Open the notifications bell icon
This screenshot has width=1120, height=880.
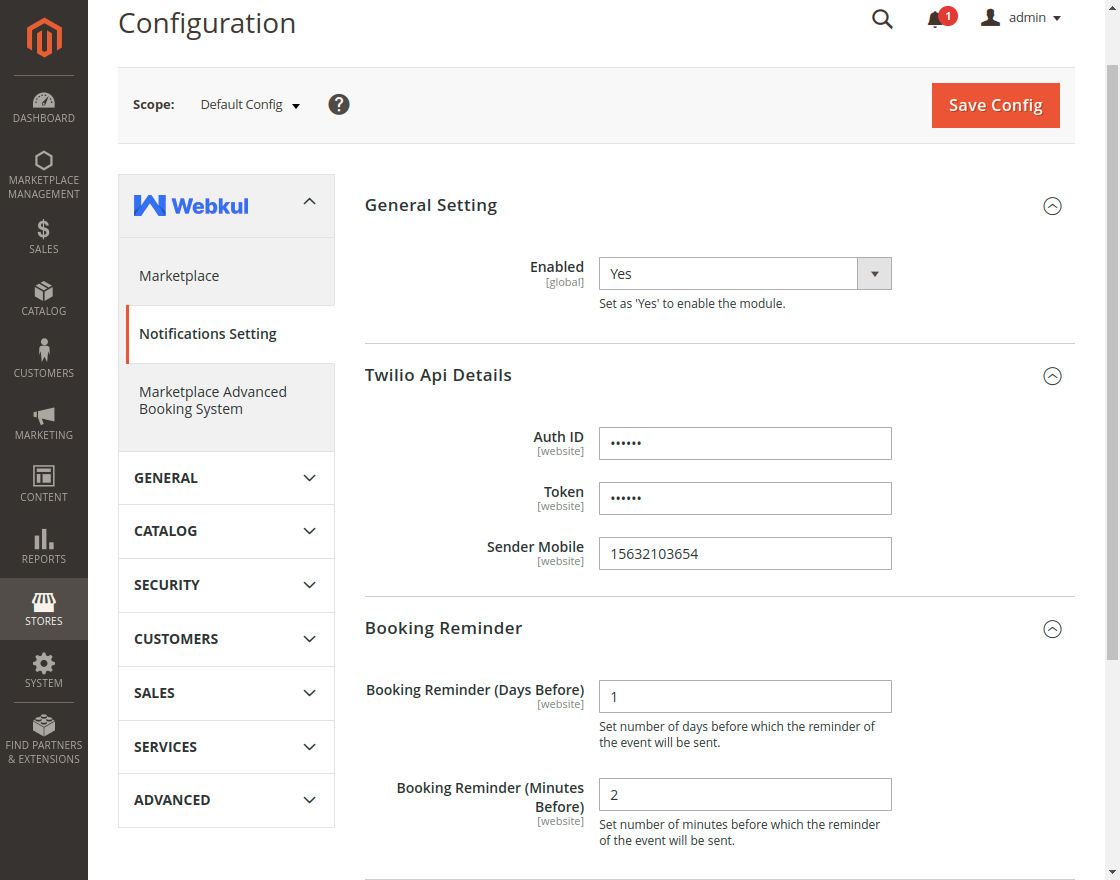[x=936, y=19]
